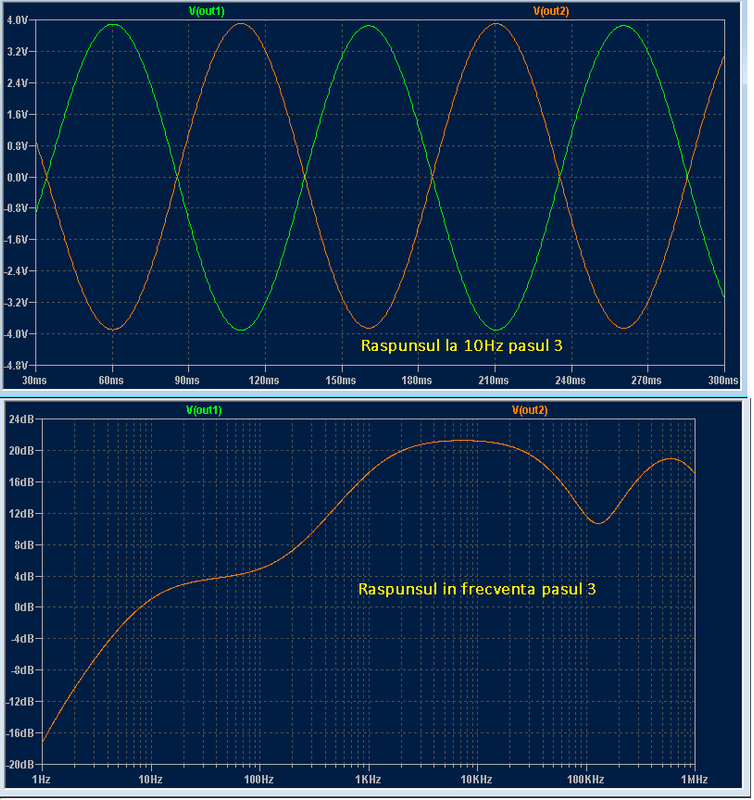Click the 0.8V vertical axis label
Image resolution: width=754 pixels, height=800 pixels.
point(17,146)
